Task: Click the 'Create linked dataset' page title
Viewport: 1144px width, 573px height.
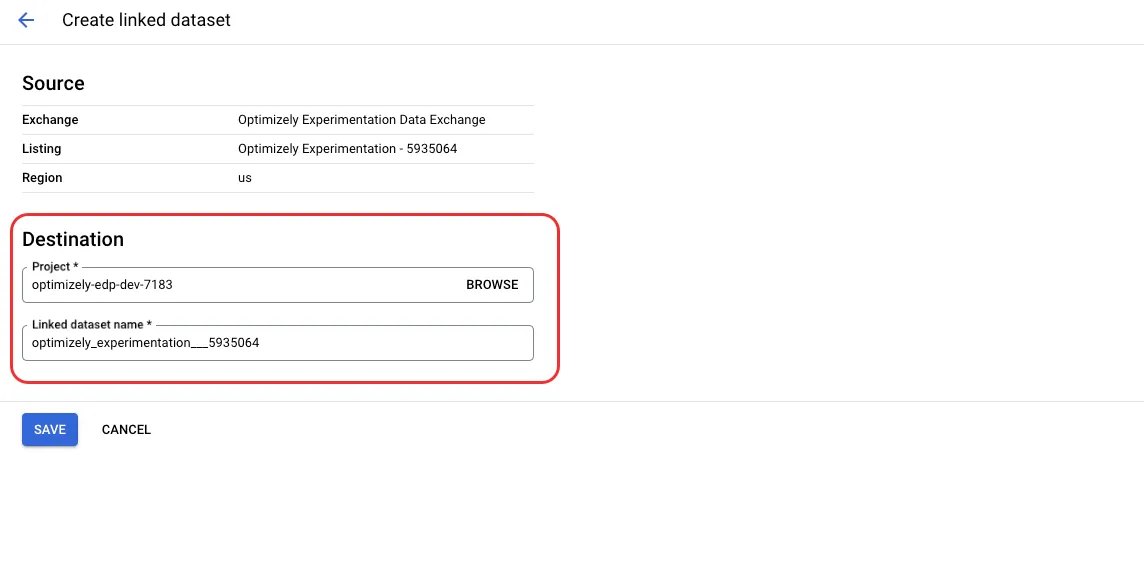Action: coord(146,20)
